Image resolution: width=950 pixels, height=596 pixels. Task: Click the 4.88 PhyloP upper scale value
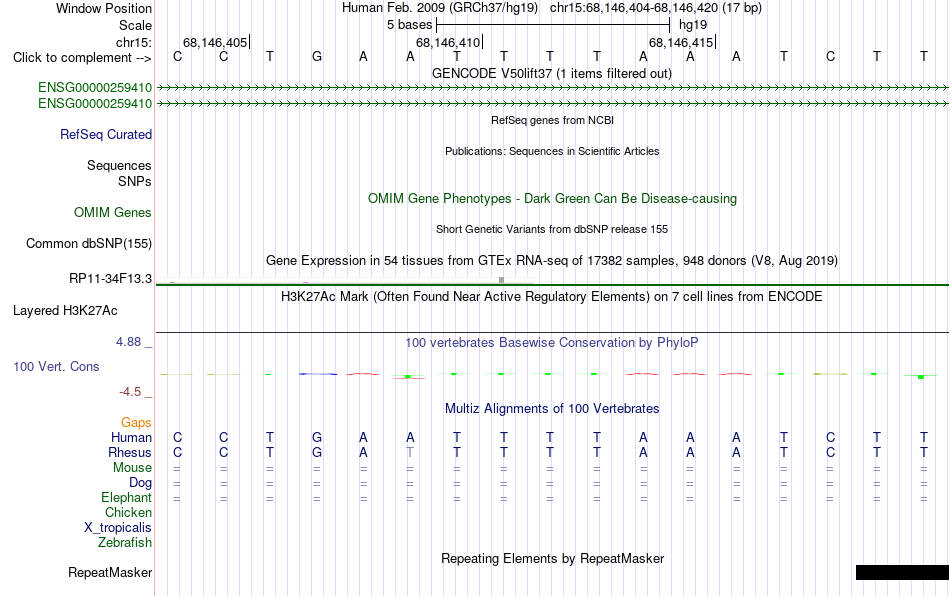[x=128, y=342]
